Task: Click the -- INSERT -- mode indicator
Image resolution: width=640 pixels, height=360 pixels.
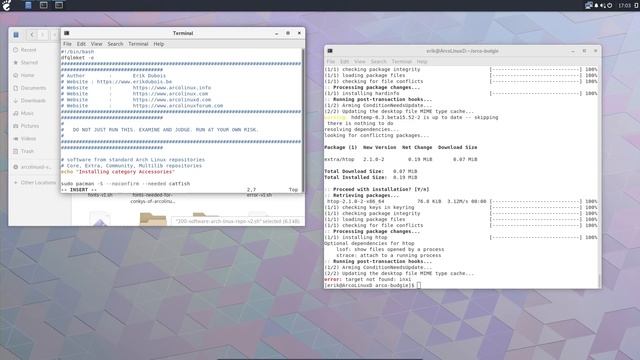Action: click(x=79, y=190)
